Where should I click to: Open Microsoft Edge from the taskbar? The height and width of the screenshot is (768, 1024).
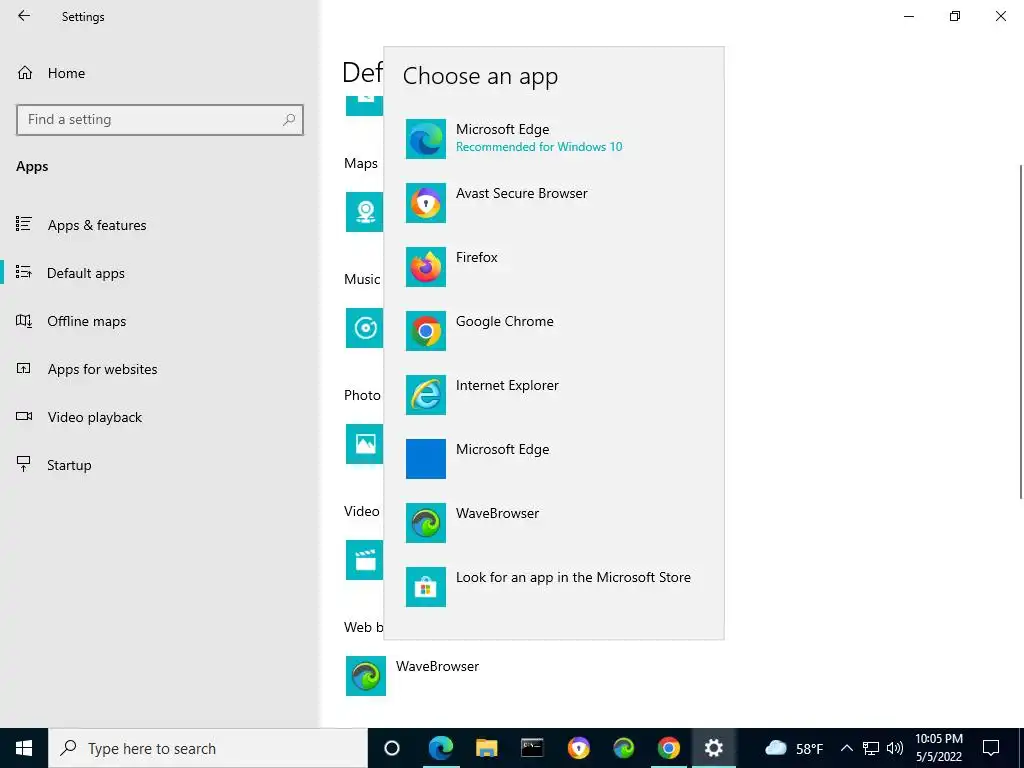click(x=441, y=748)
